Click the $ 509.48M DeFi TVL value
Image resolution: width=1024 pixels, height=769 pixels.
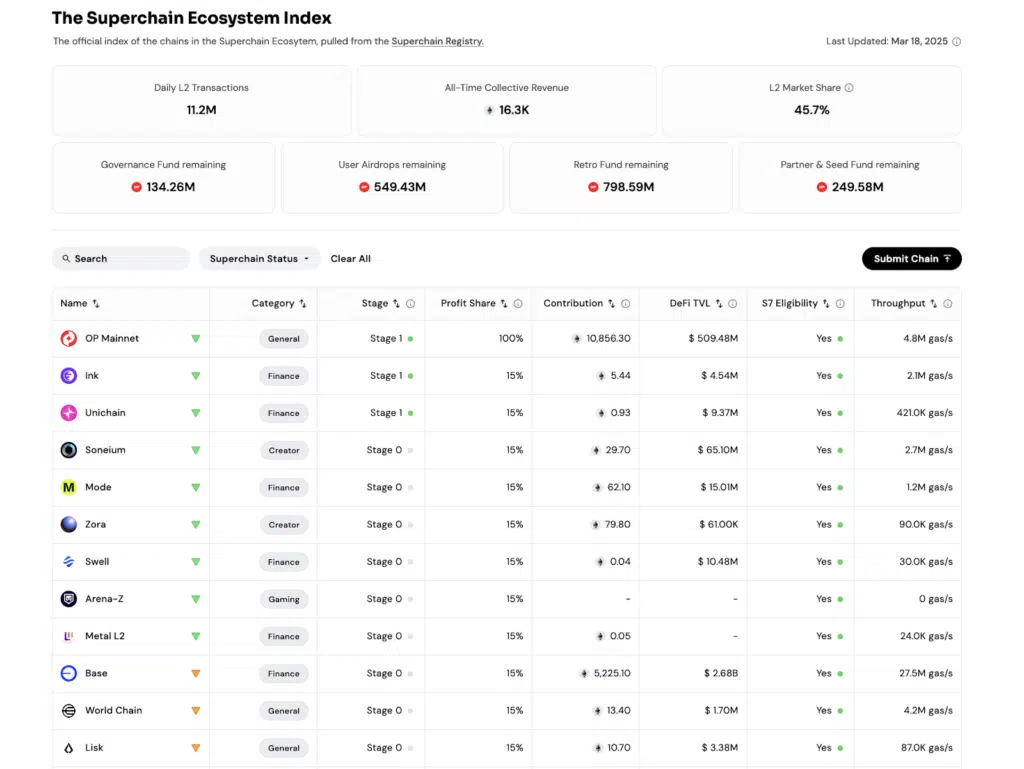point(713,338)
